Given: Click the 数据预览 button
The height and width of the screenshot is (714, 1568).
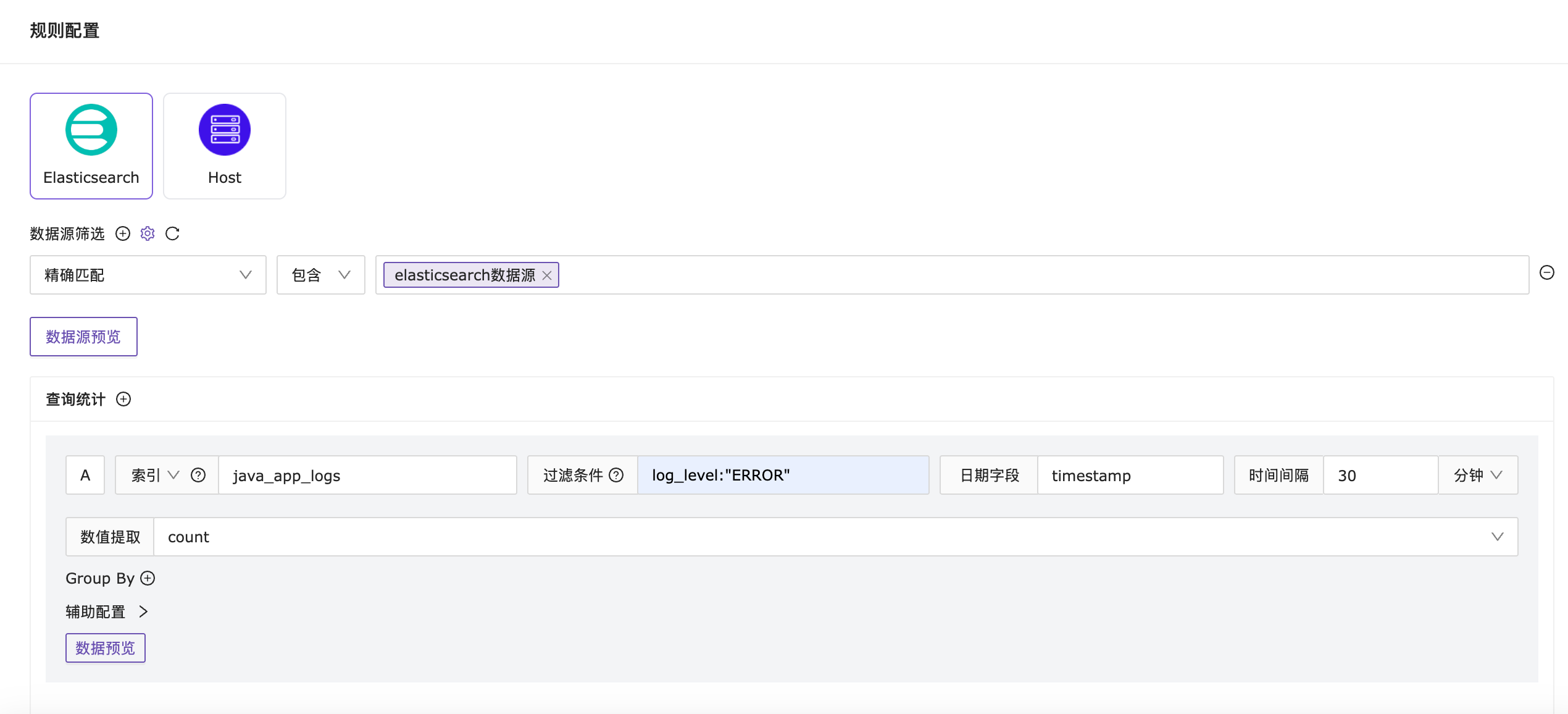Looking at the screenshot, I should tap(106, 648).
